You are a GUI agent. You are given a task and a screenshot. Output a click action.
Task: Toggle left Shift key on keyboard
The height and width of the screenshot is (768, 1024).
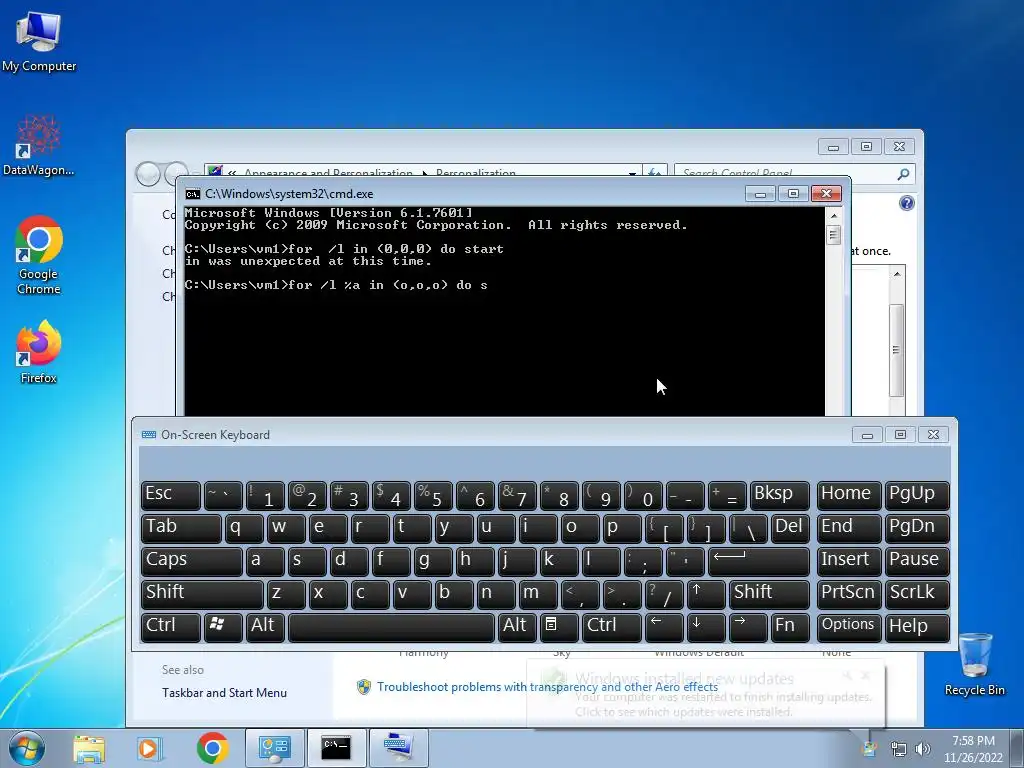point(202,594)
